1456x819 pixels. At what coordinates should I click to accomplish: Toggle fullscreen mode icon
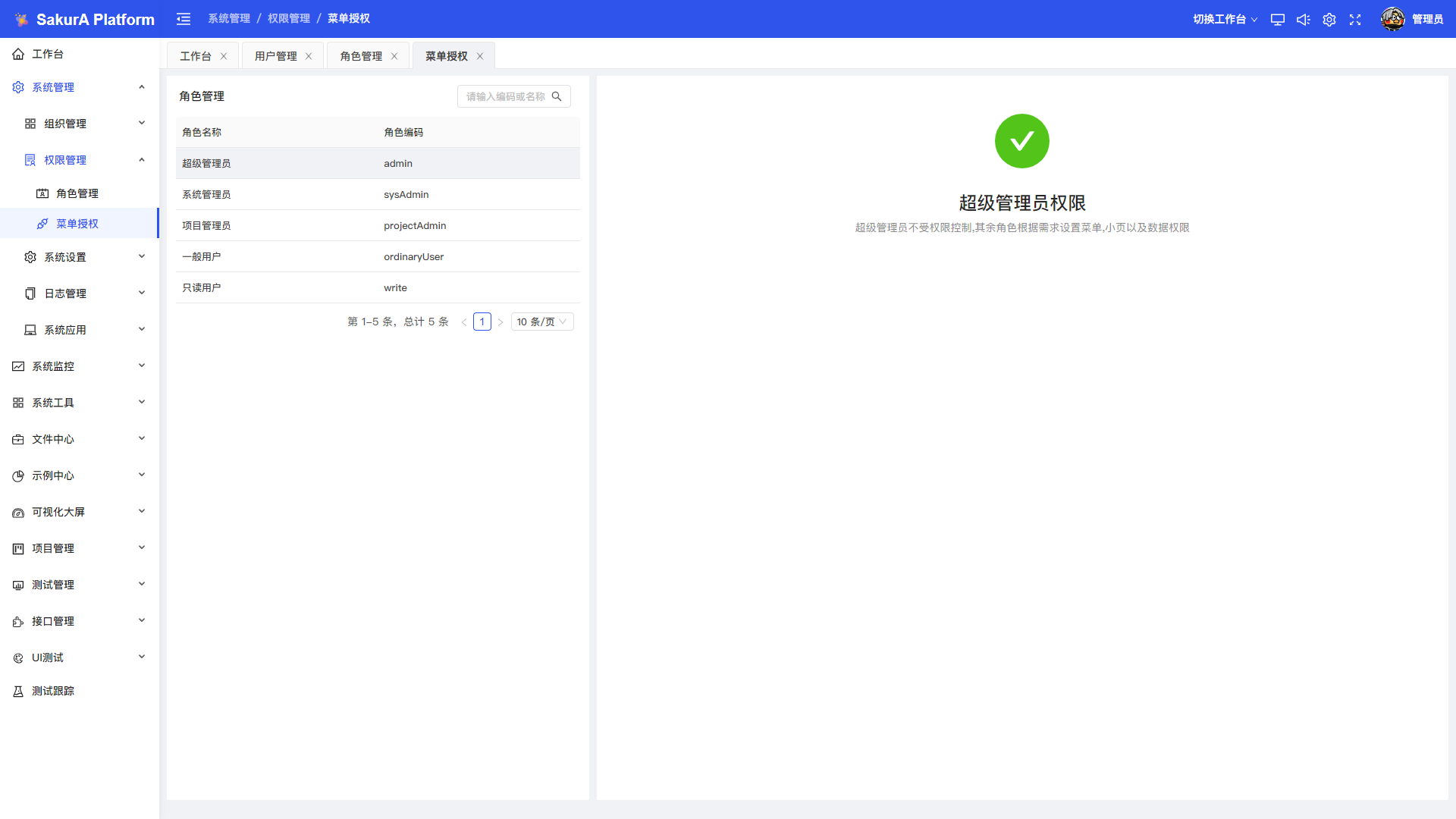click(1355, 20)
